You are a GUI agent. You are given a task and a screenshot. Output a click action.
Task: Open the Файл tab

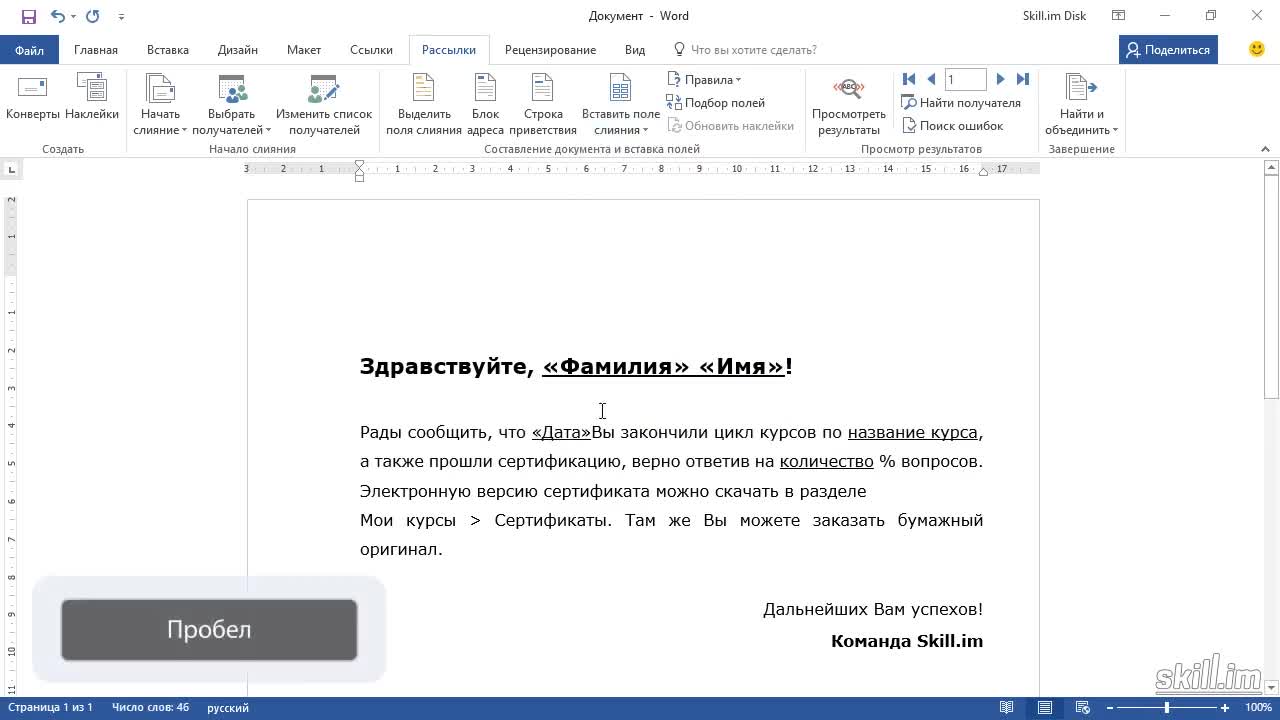tap(29, 50)
